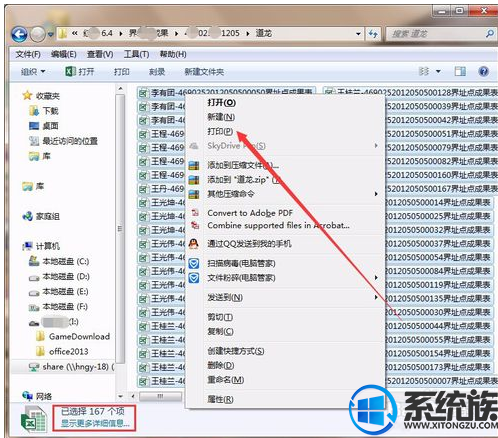Click the refresh button beside address bar

click(373, 34)
